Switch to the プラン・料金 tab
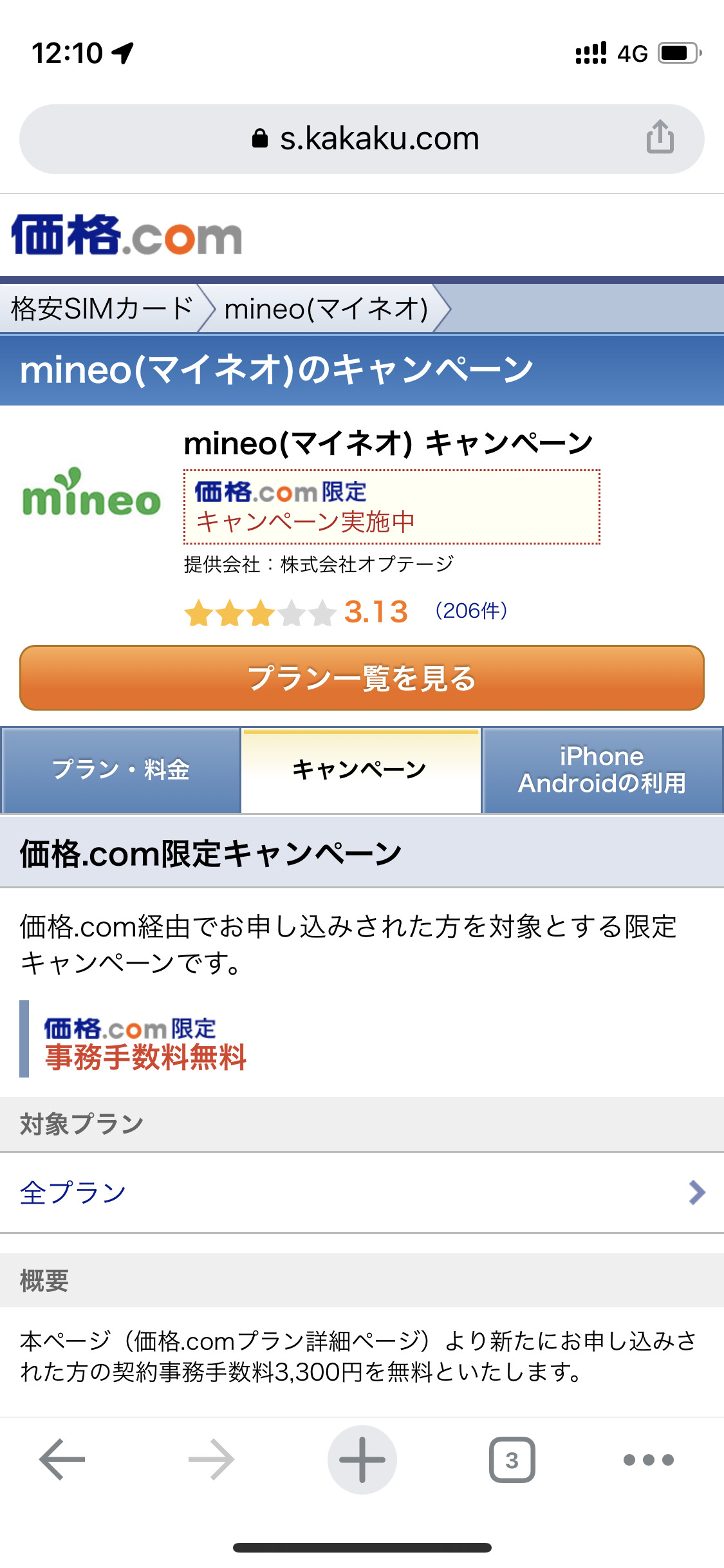 (x=121, y=770)
